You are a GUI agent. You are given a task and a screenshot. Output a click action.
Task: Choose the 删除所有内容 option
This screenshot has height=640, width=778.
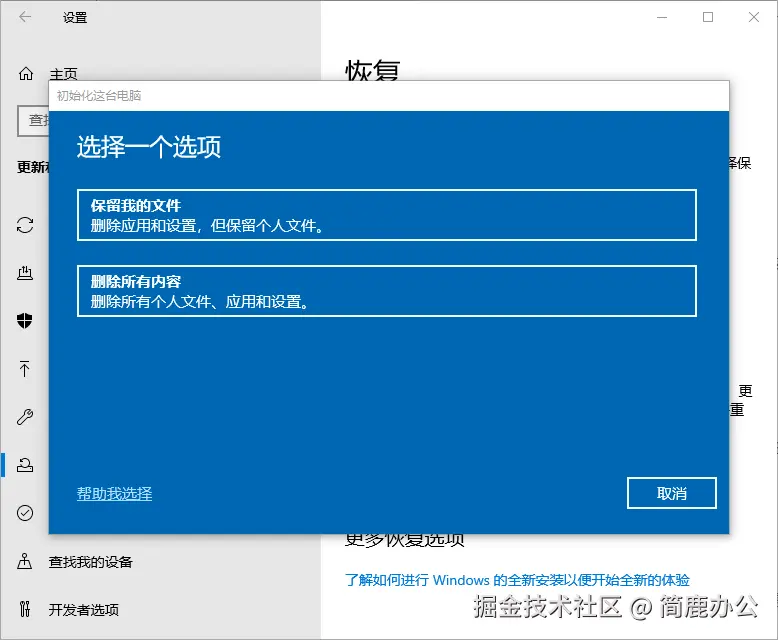387,291
